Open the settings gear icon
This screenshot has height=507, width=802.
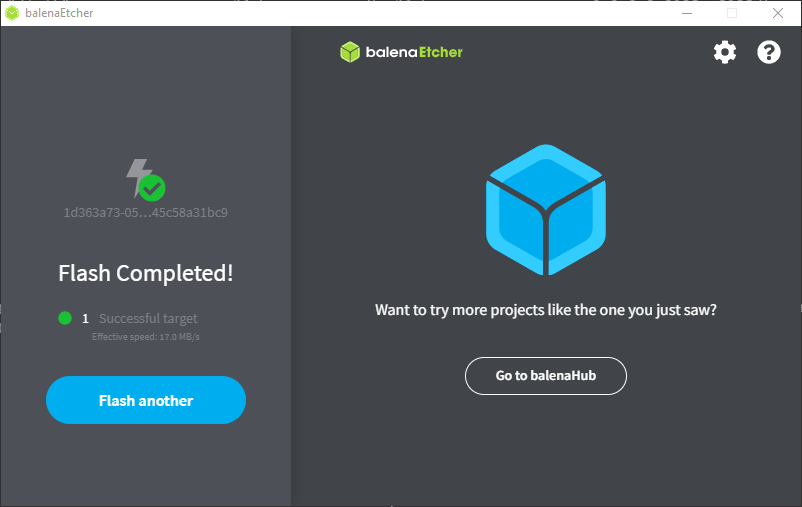(x=724, y=52)
